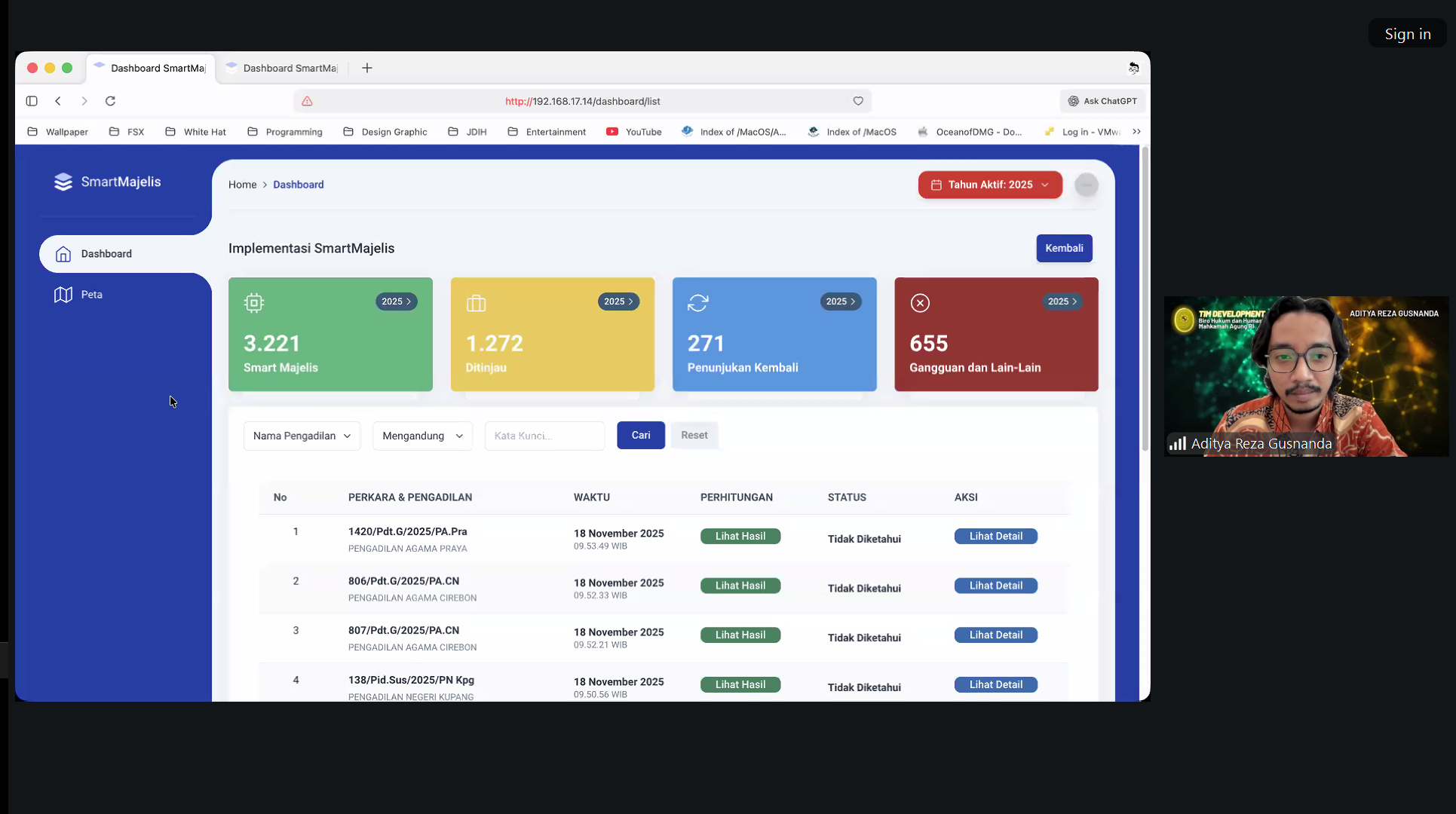This screenshot has width=1456, height=814.
Task: Click the heart bookmark icon in address bar
Action: 858,101
